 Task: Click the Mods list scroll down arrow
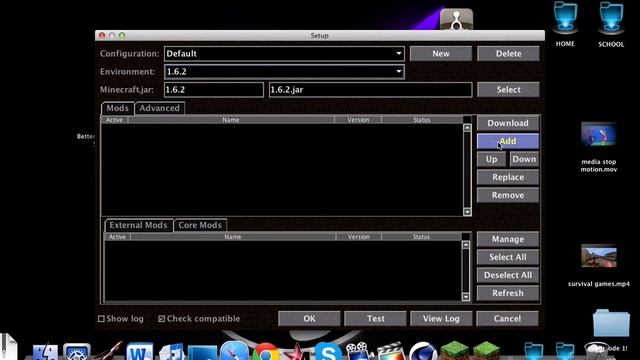[x=467, y=212]
